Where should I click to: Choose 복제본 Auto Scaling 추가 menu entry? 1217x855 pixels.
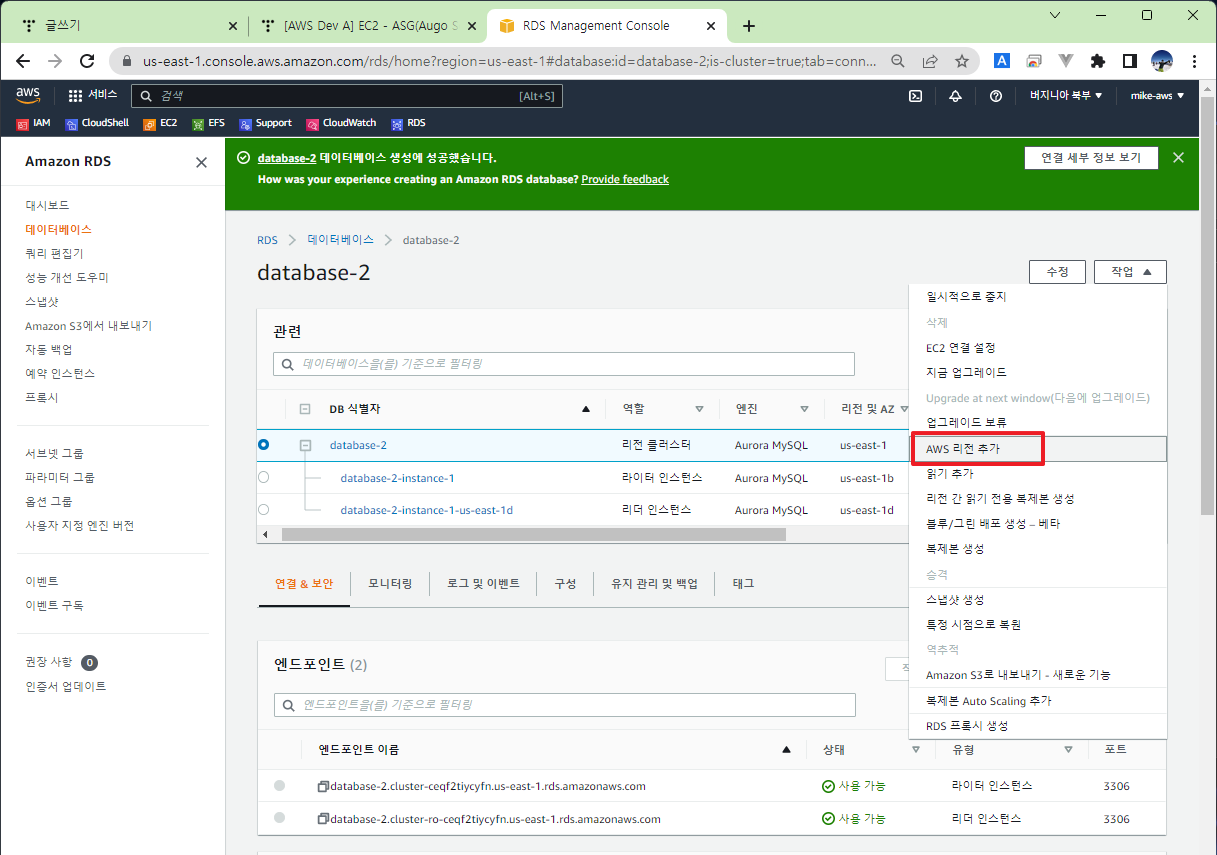pyautogui.click(x=1037, y=701)
